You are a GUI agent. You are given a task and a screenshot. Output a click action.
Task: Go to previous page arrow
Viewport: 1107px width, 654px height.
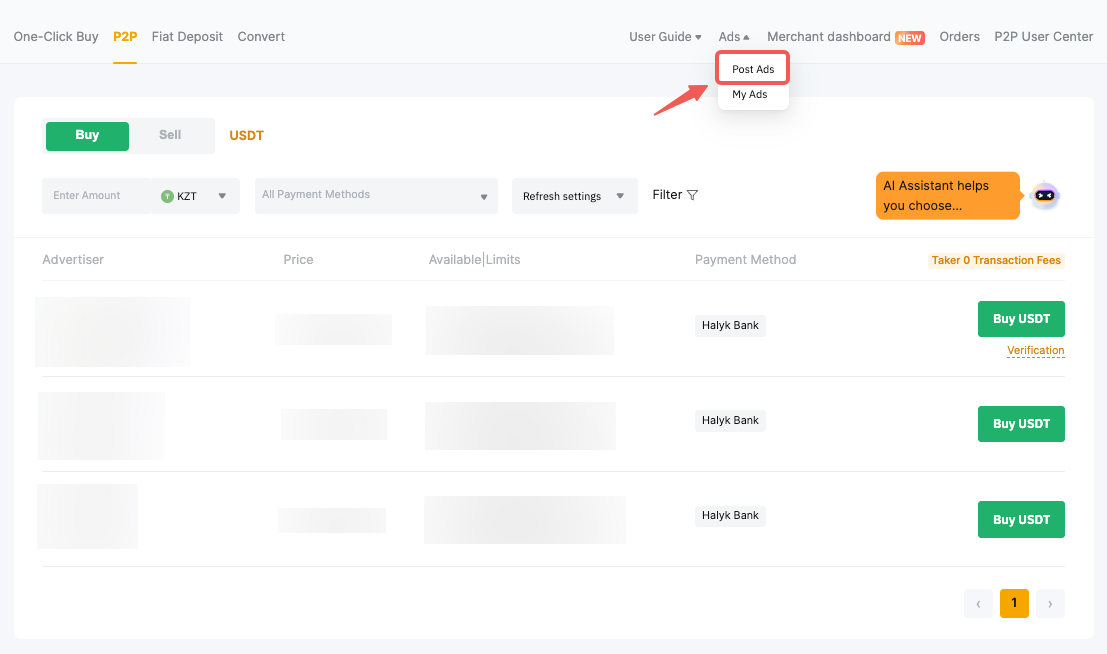978,603
